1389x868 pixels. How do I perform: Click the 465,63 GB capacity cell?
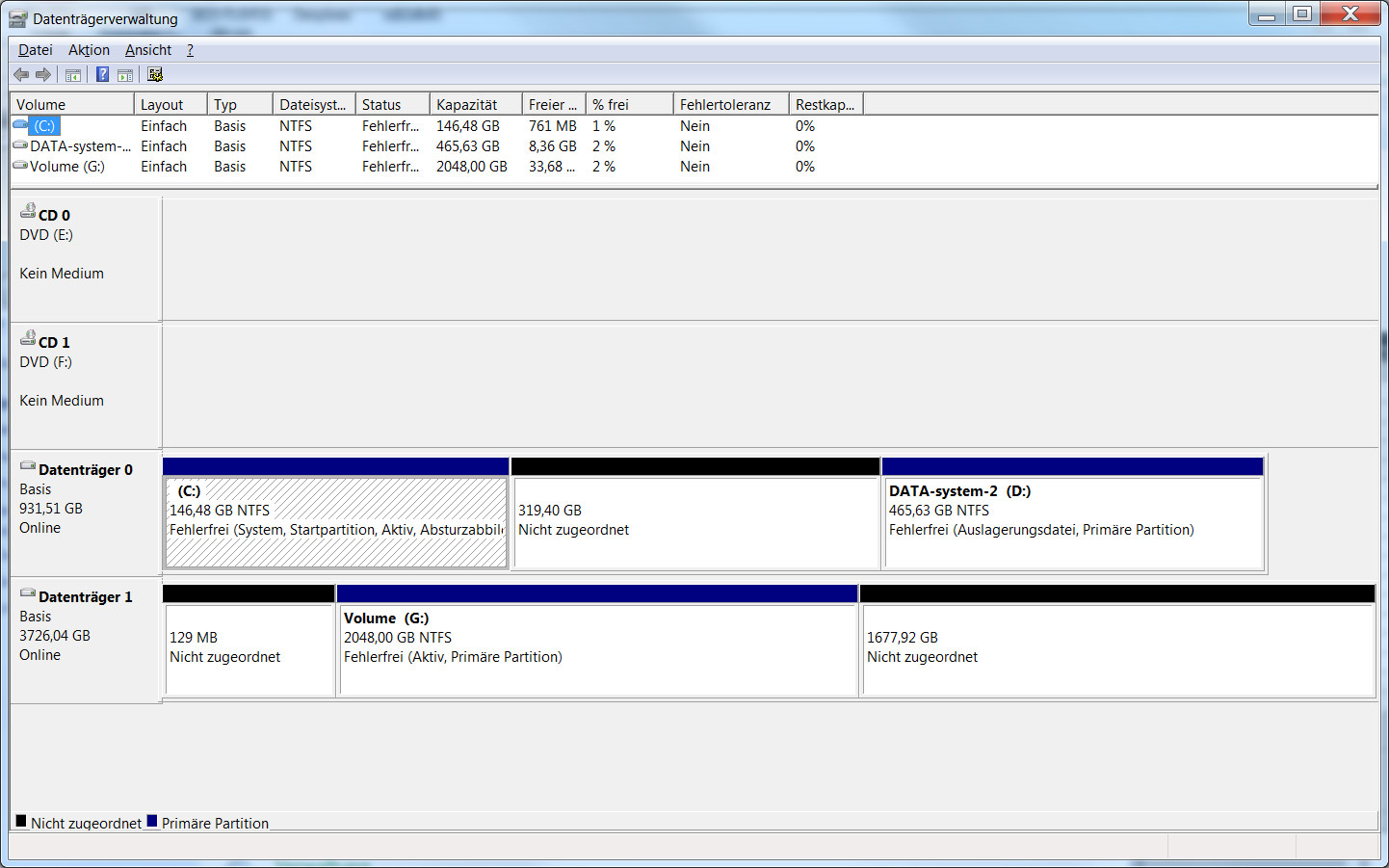[468, 145]
